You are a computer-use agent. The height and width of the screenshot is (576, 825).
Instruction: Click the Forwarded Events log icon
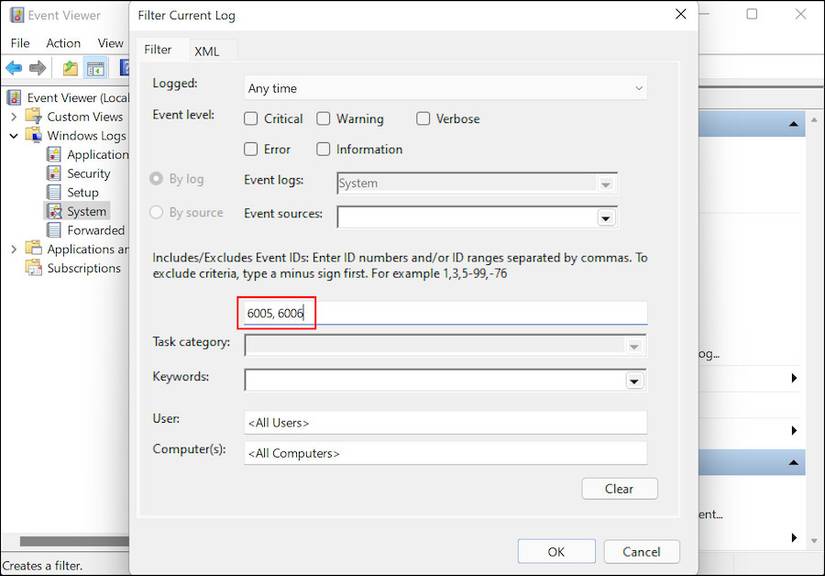point(54,231)
